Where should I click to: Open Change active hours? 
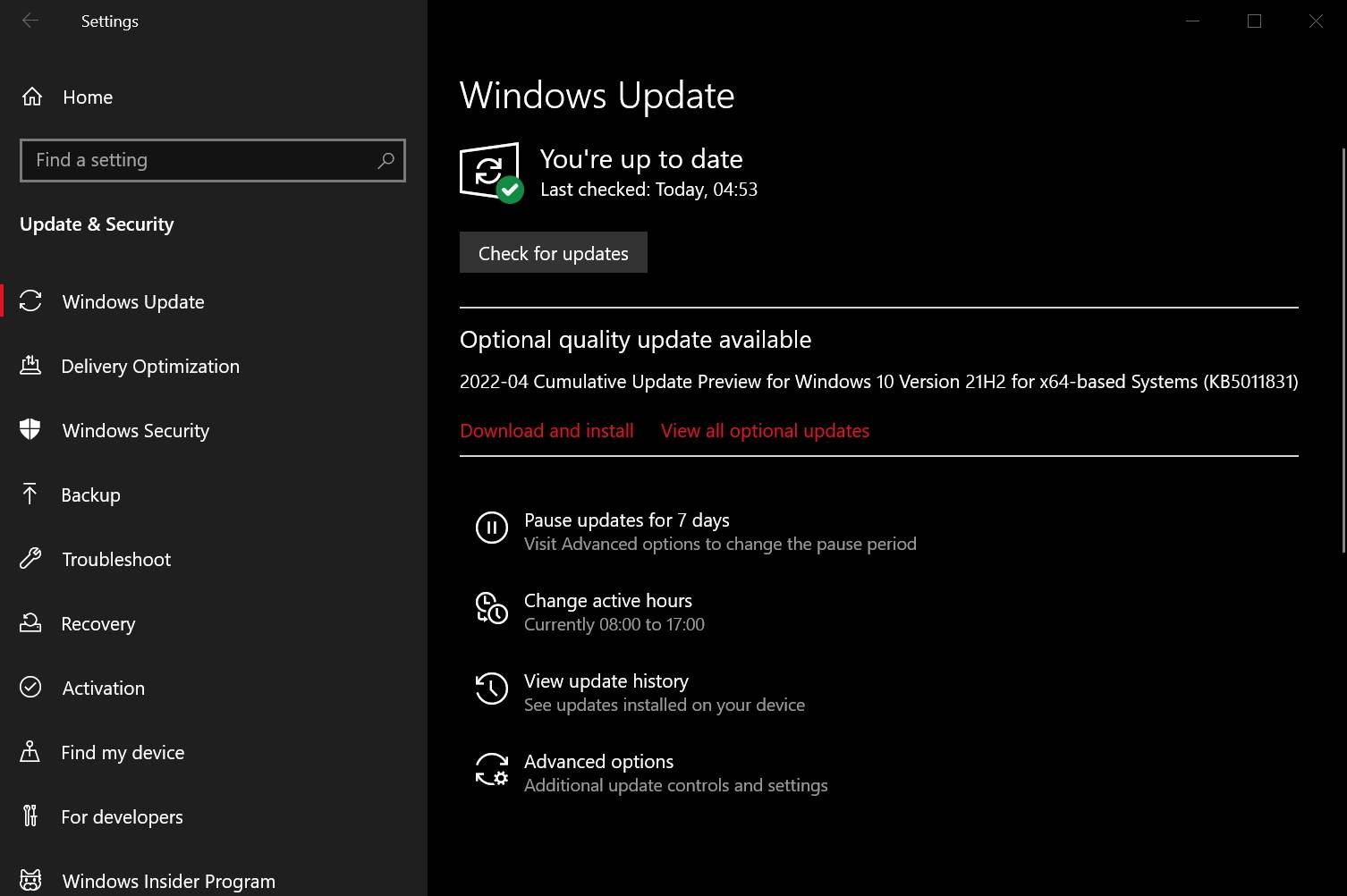tap(608, 600)
